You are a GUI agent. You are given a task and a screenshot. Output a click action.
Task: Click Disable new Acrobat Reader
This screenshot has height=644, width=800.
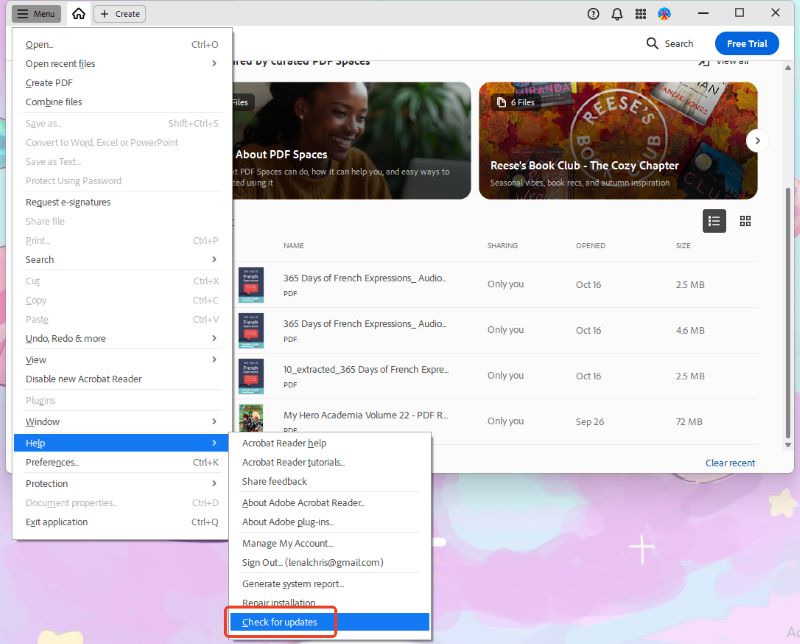[84, 379]
